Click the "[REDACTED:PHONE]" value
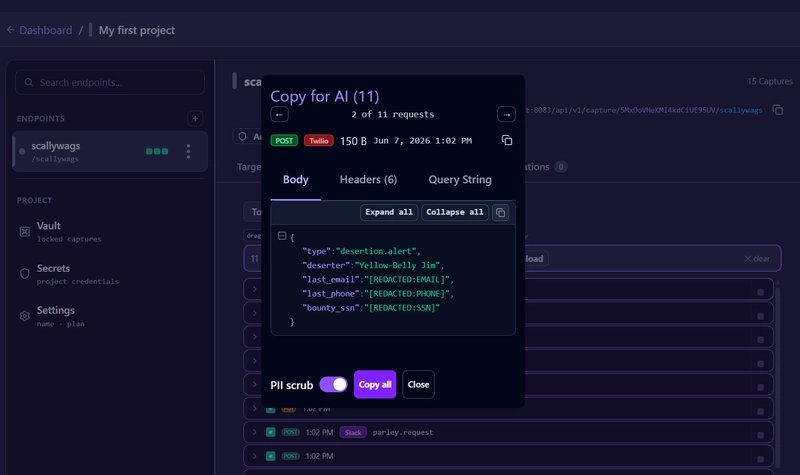The height and width of the screenshot is (475, 800). coord(407,294)
